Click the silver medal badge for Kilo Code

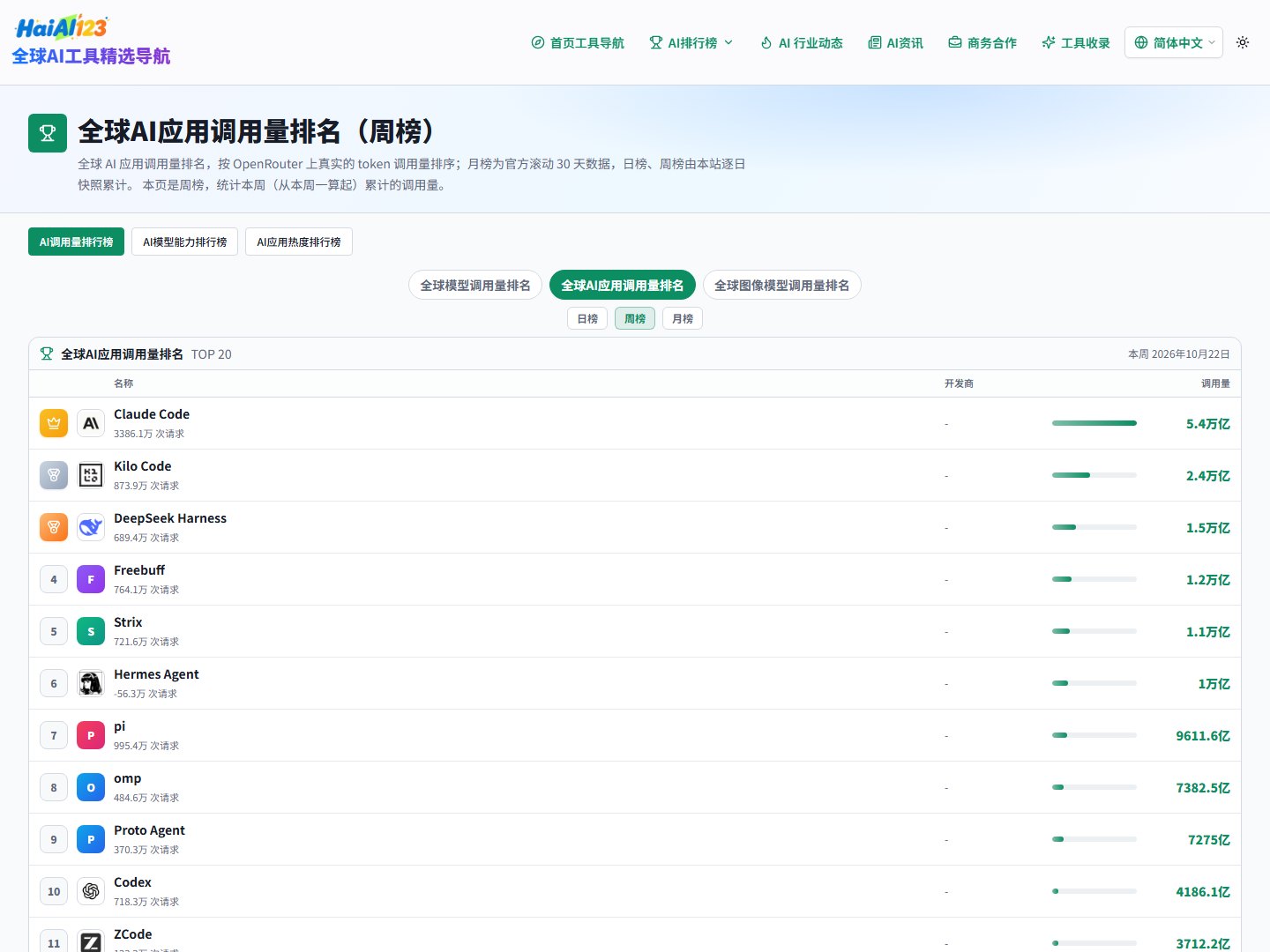pyautogui.click(x=54, y=475)
